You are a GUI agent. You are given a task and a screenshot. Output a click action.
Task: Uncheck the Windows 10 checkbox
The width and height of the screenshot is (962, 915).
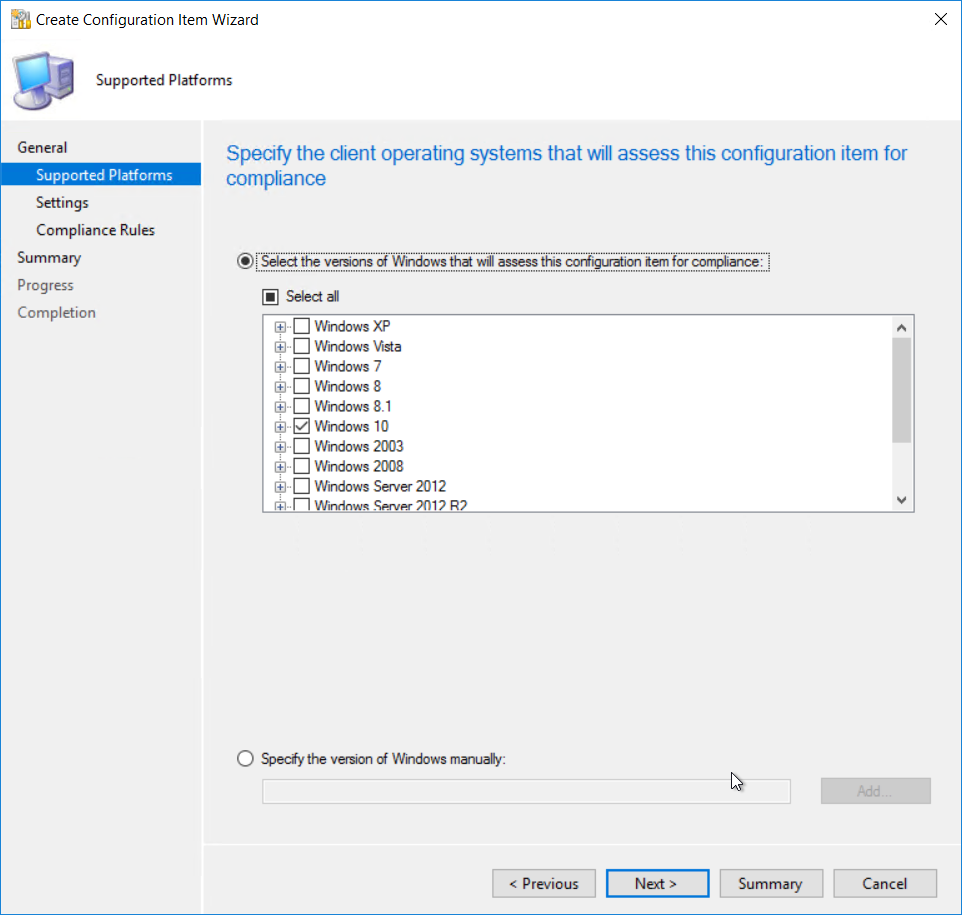click(301, 426)
